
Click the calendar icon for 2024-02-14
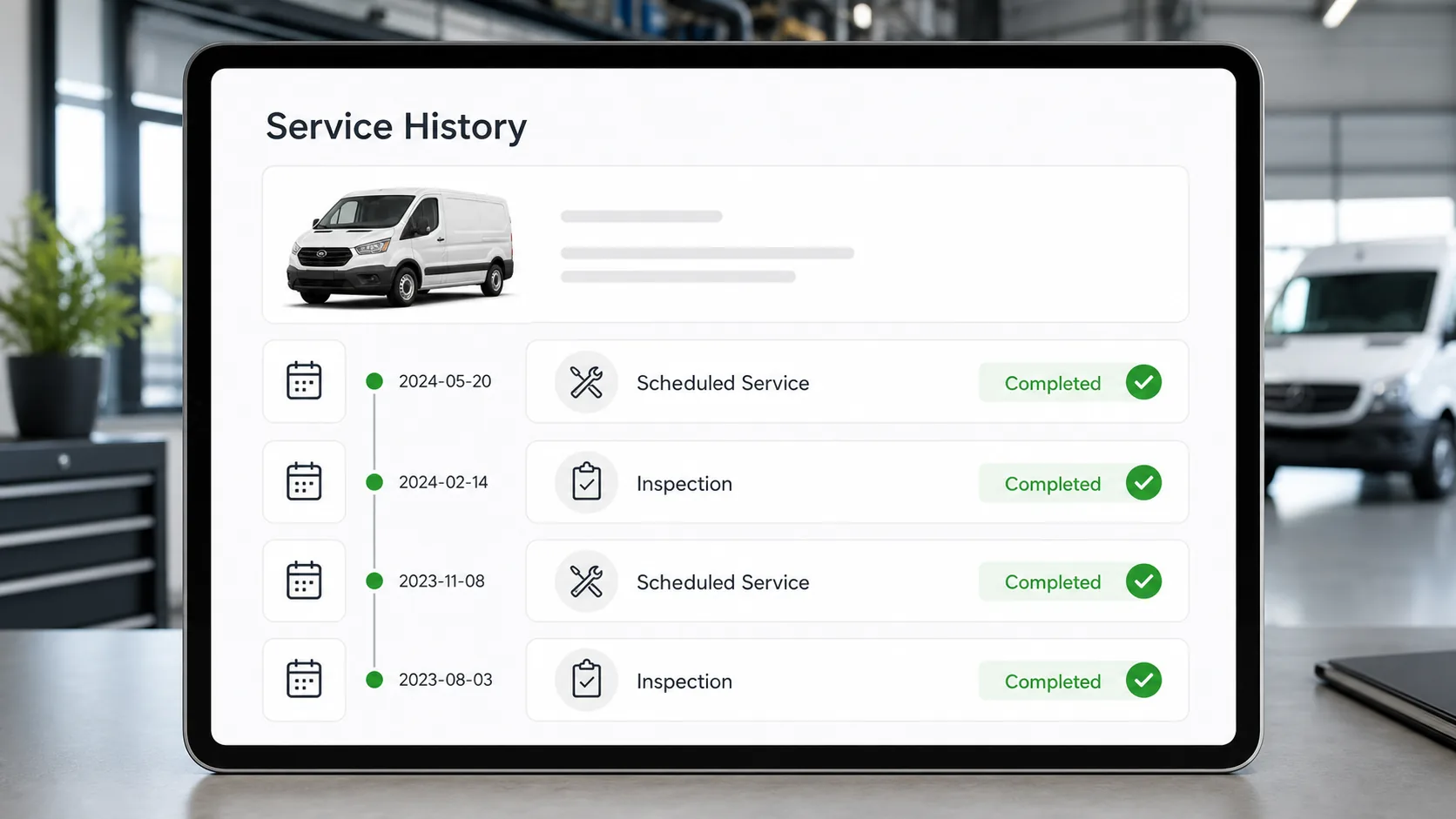pos(304,481)
